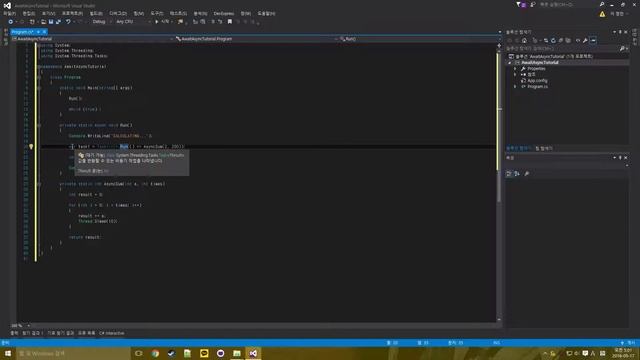Select the 참조 References node
The image size is (640, 360).
[531, 75]
